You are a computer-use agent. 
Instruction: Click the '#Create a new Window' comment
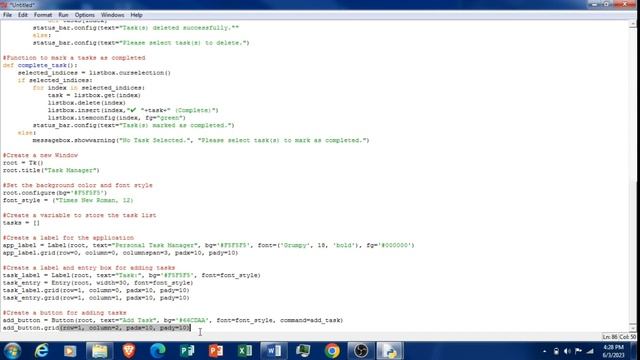point(40,155)
